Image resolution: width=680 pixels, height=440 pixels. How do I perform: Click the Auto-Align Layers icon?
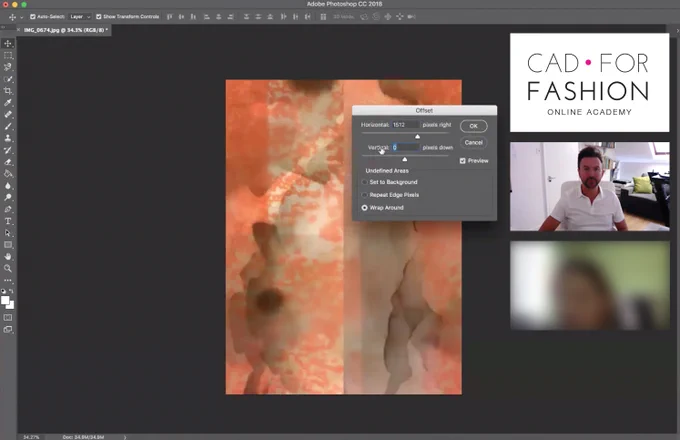click(x=323, y=16)
